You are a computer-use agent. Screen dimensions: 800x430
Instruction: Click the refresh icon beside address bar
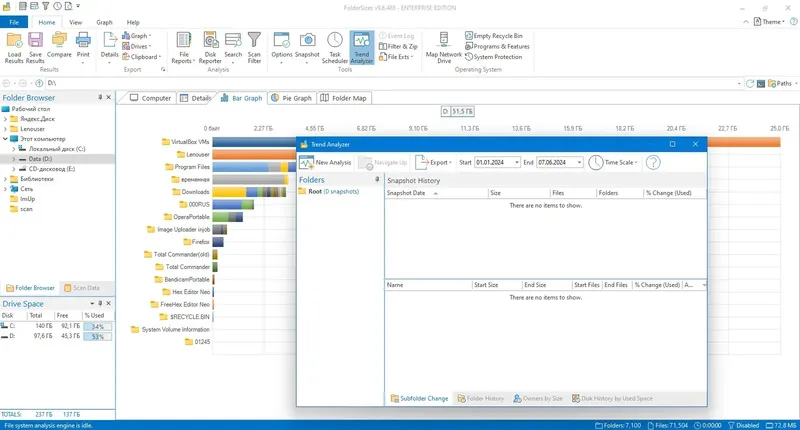749,83
